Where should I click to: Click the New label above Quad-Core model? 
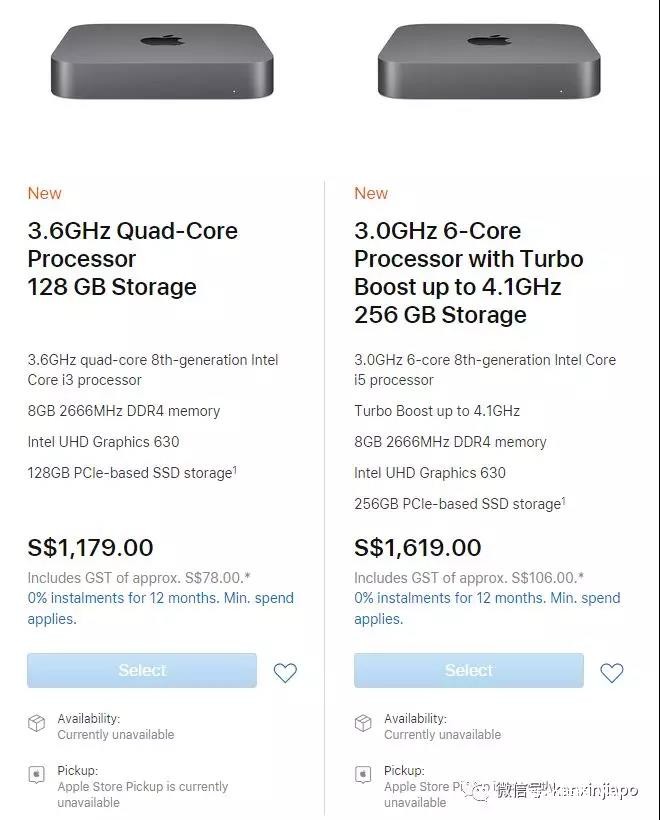pyautogui.click(x=44, y=193)
